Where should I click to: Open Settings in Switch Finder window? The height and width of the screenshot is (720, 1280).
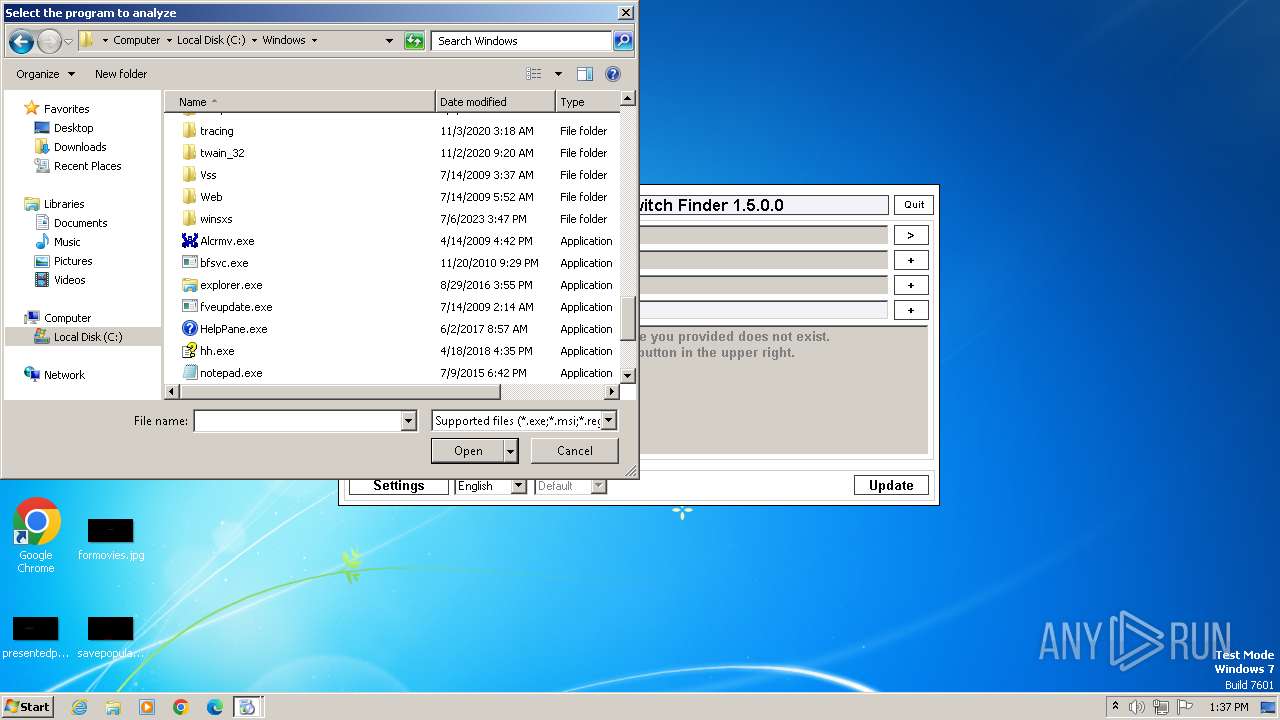399,486
